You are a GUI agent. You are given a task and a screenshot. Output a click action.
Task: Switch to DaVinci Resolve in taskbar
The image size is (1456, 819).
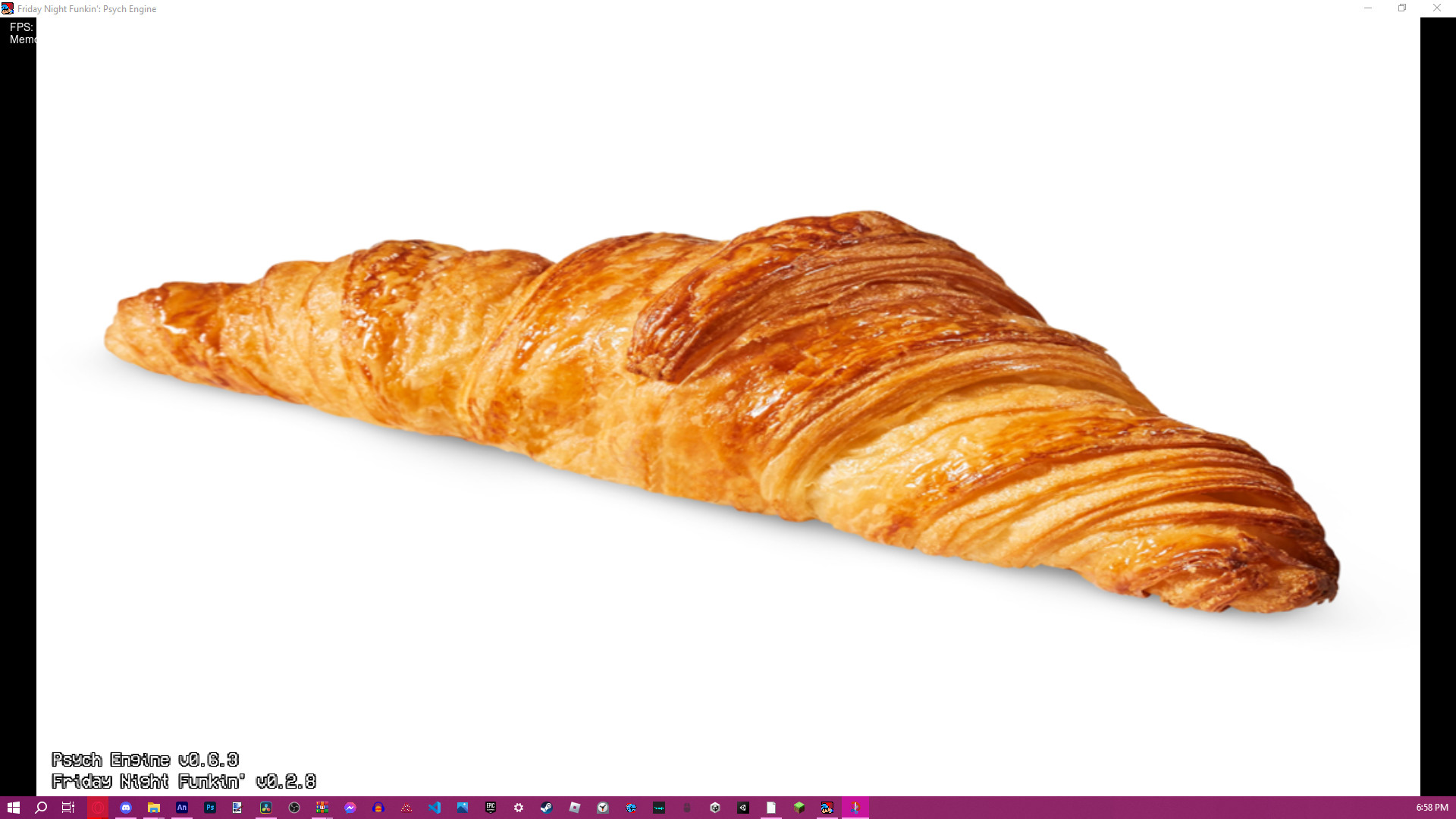point(266,808)
